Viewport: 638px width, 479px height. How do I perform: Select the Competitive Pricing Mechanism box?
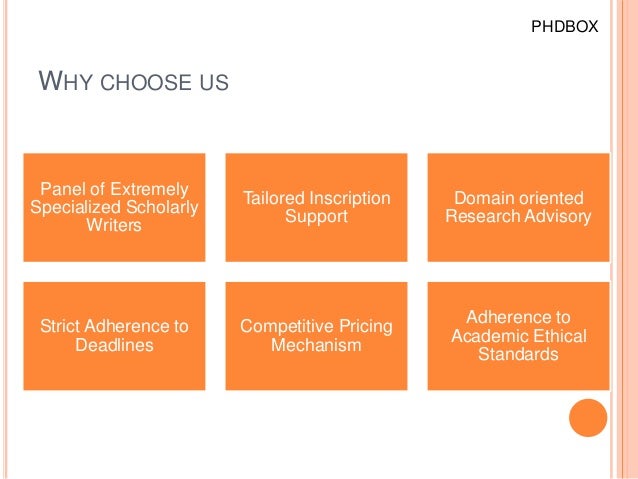pos(317,336)
